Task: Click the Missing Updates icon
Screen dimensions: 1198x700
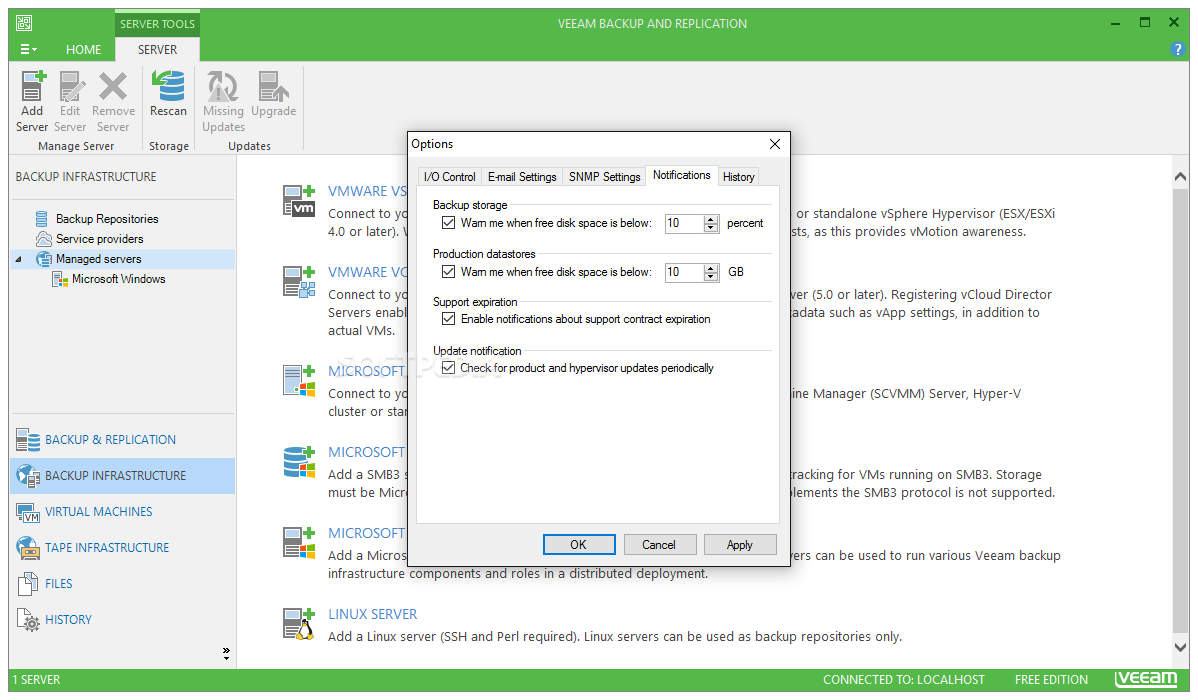Action: [223, 86]
